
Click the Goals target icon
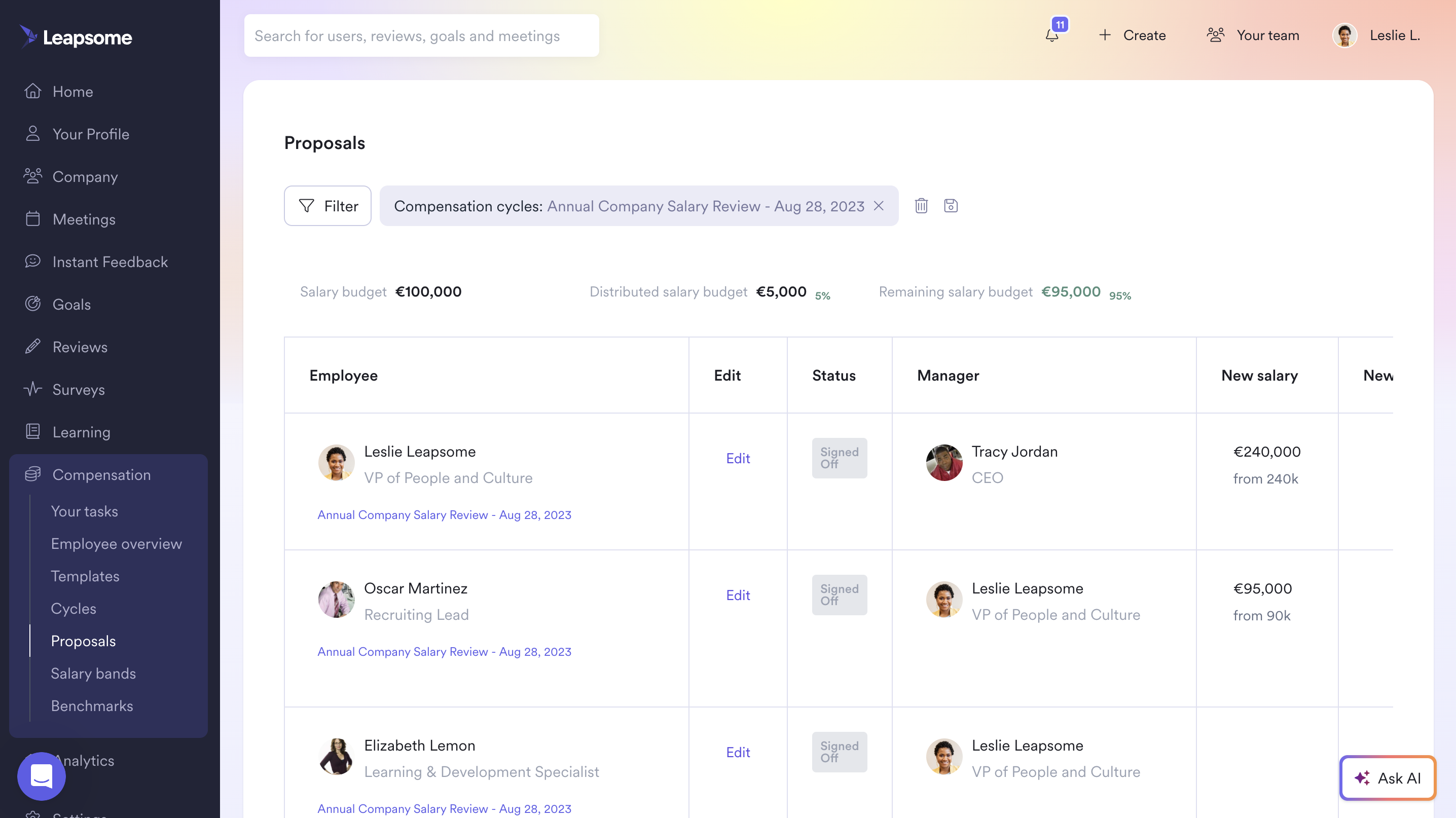[33, 304]
